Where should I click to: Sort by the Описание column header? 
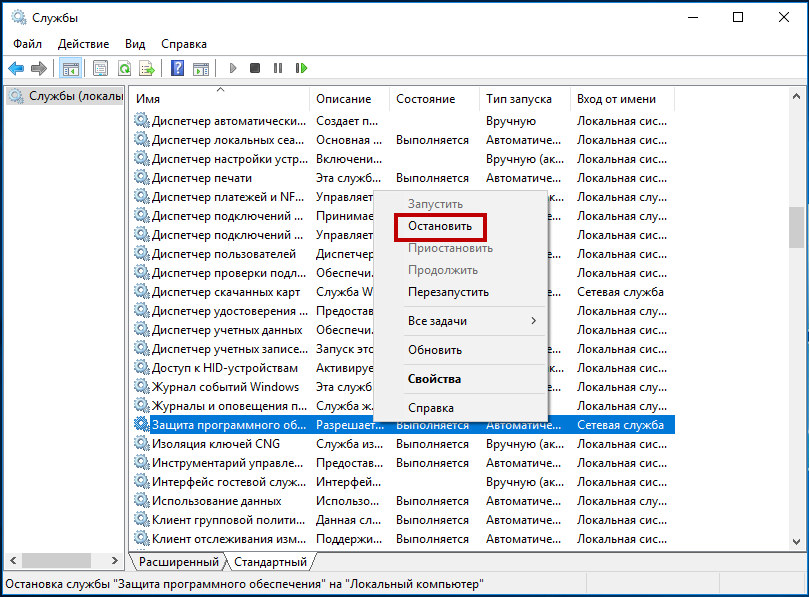(349, 99)
